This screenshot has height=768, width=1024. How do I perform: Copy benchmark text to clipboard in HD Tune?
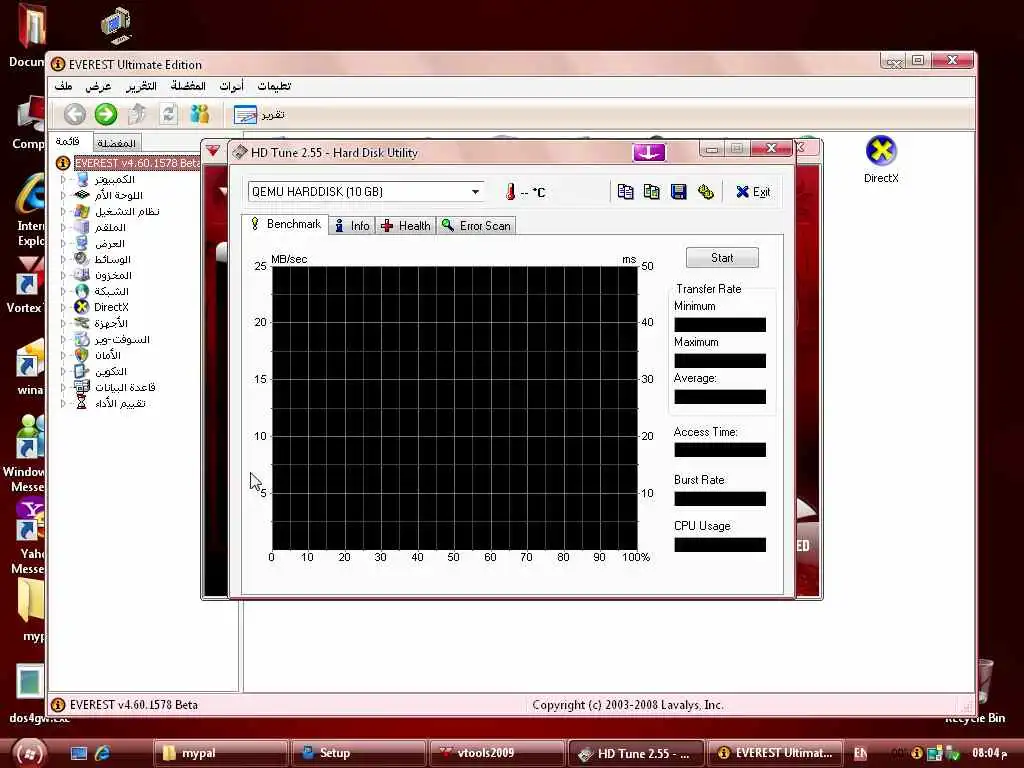coord(625,191)
